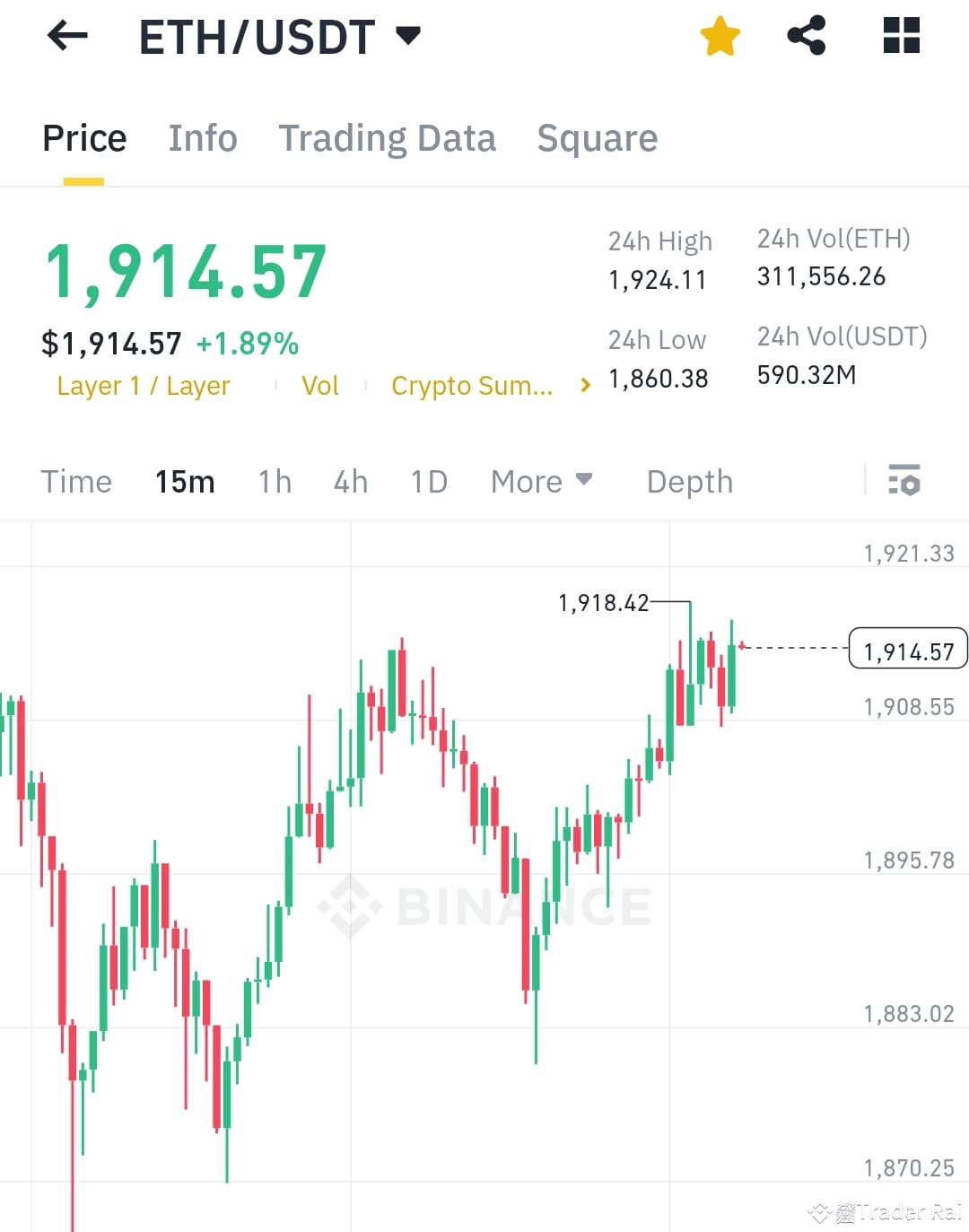Toggle the Layer 1 / Layer tag
This screenshot has width=969, height=1232.
[143, 386]
